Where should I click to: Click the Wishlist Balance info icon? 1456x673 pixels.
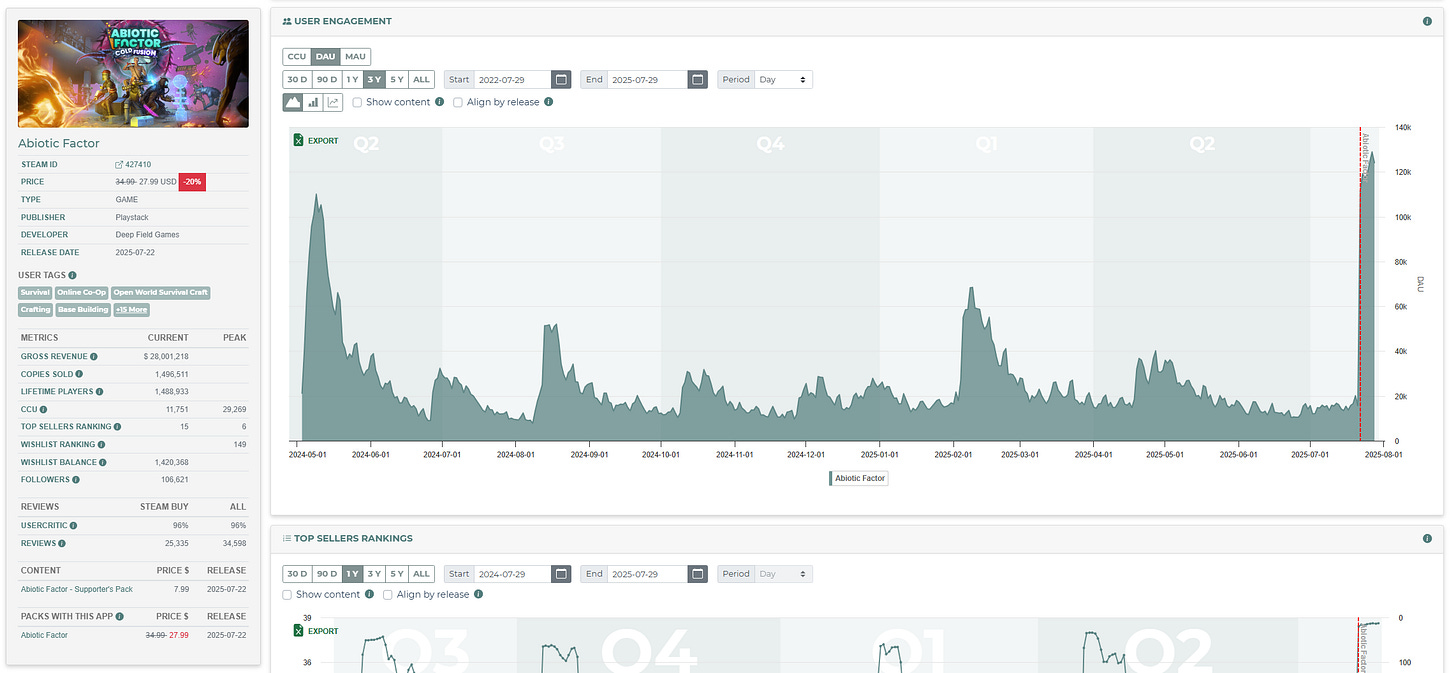(x=104, y=462)
